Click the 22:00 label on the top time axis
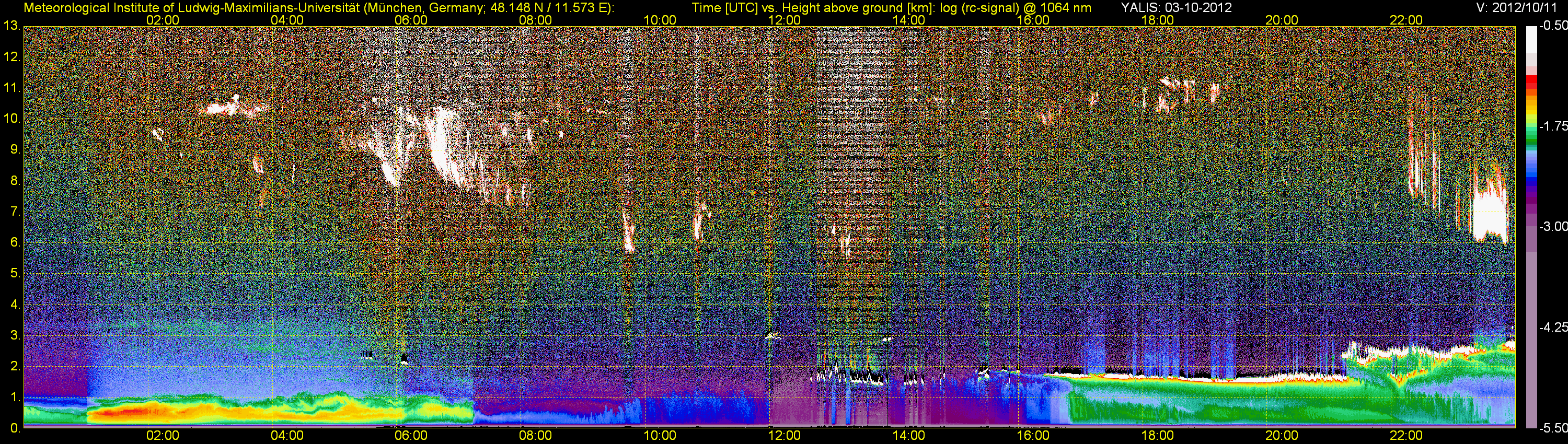1568x444 pixels. [x=1406, y=20]
